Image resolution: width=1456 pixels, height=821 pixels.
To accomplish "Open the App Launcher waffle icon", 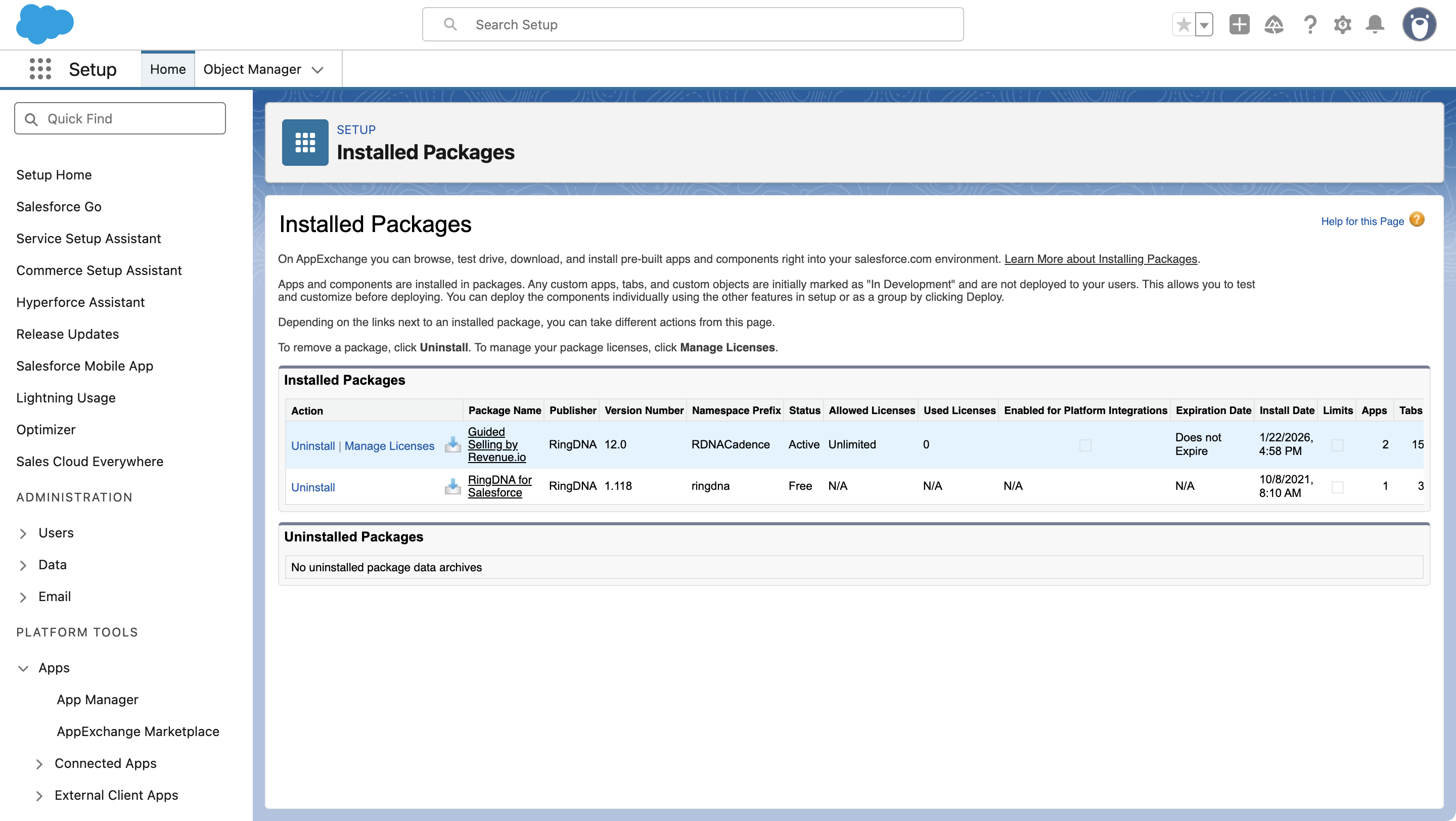I will pyautogui.click(x=39, y=68).
